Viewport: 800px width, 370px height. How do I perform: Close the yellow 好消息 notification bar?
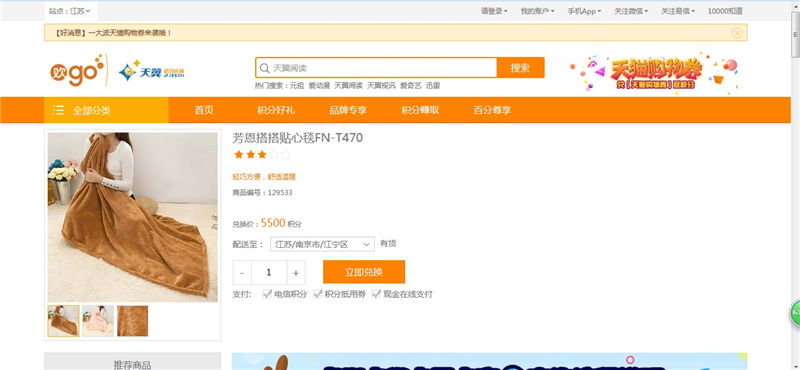tap(737, 33)
